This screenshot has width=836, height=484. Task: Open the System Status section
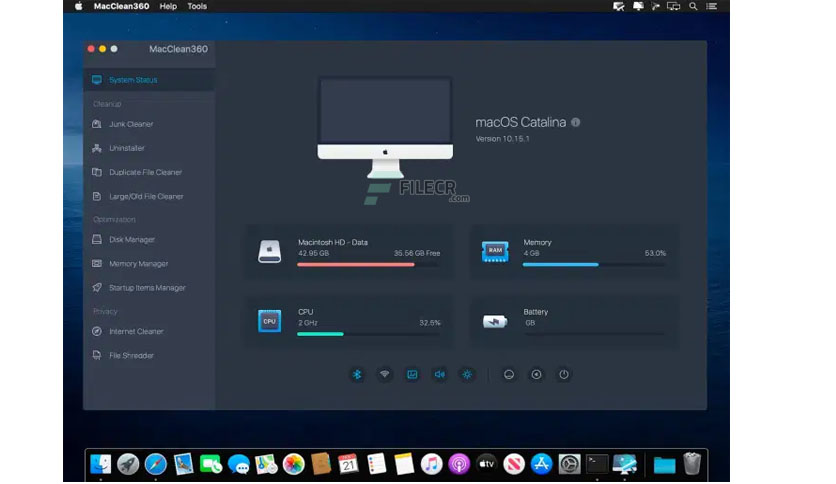pyautogui.click(x=149, y=80)
